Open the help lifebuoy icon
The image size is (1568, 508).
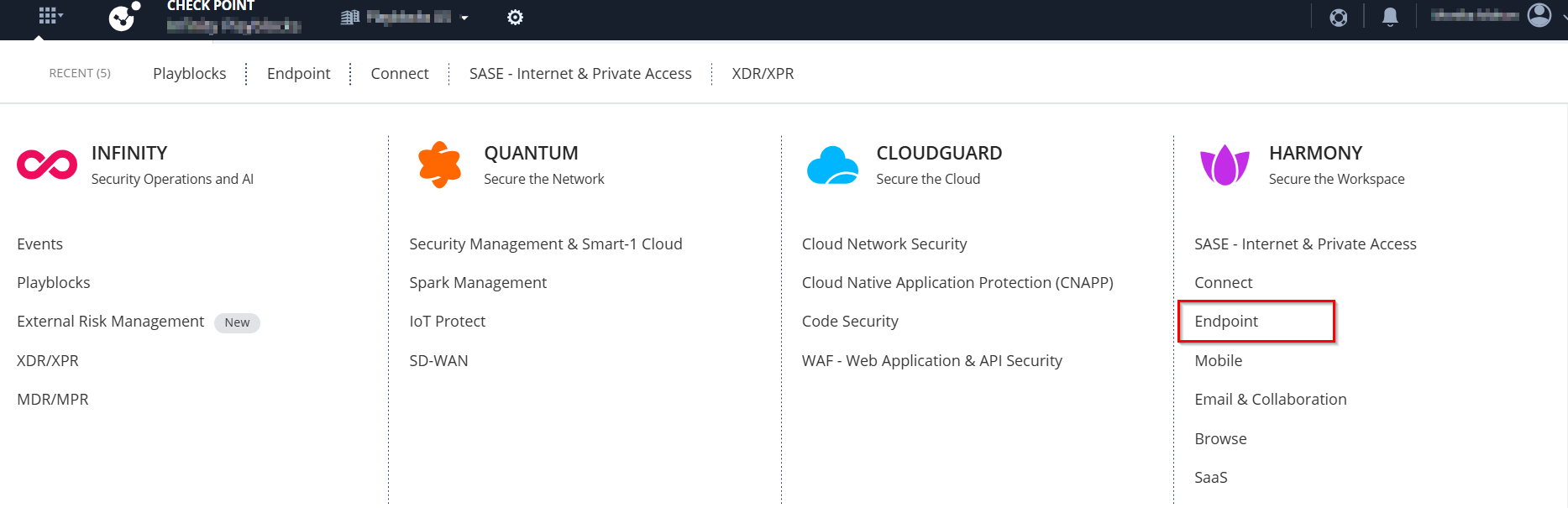[1339, 17]
